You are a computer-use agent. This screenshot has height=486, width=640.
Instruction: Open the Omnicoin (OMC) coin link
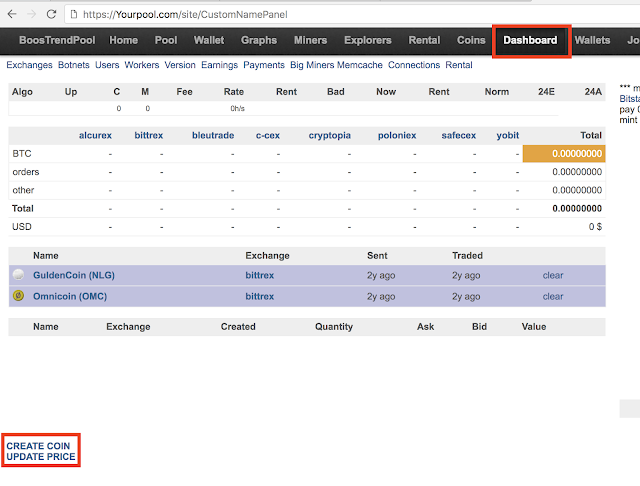click(70, 296)
